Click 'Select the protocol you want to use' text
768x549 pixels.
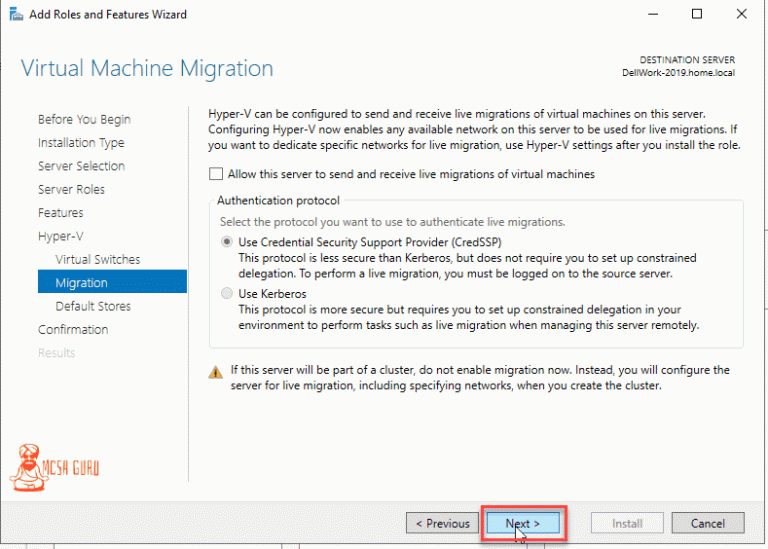pos(392,222)
